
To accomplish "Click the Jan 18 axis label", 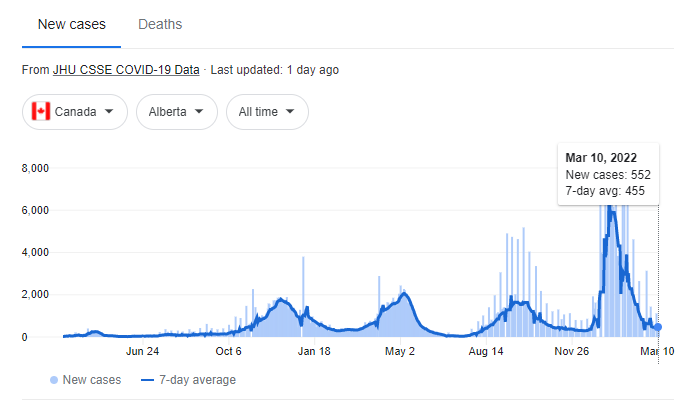I will (314, 351).
